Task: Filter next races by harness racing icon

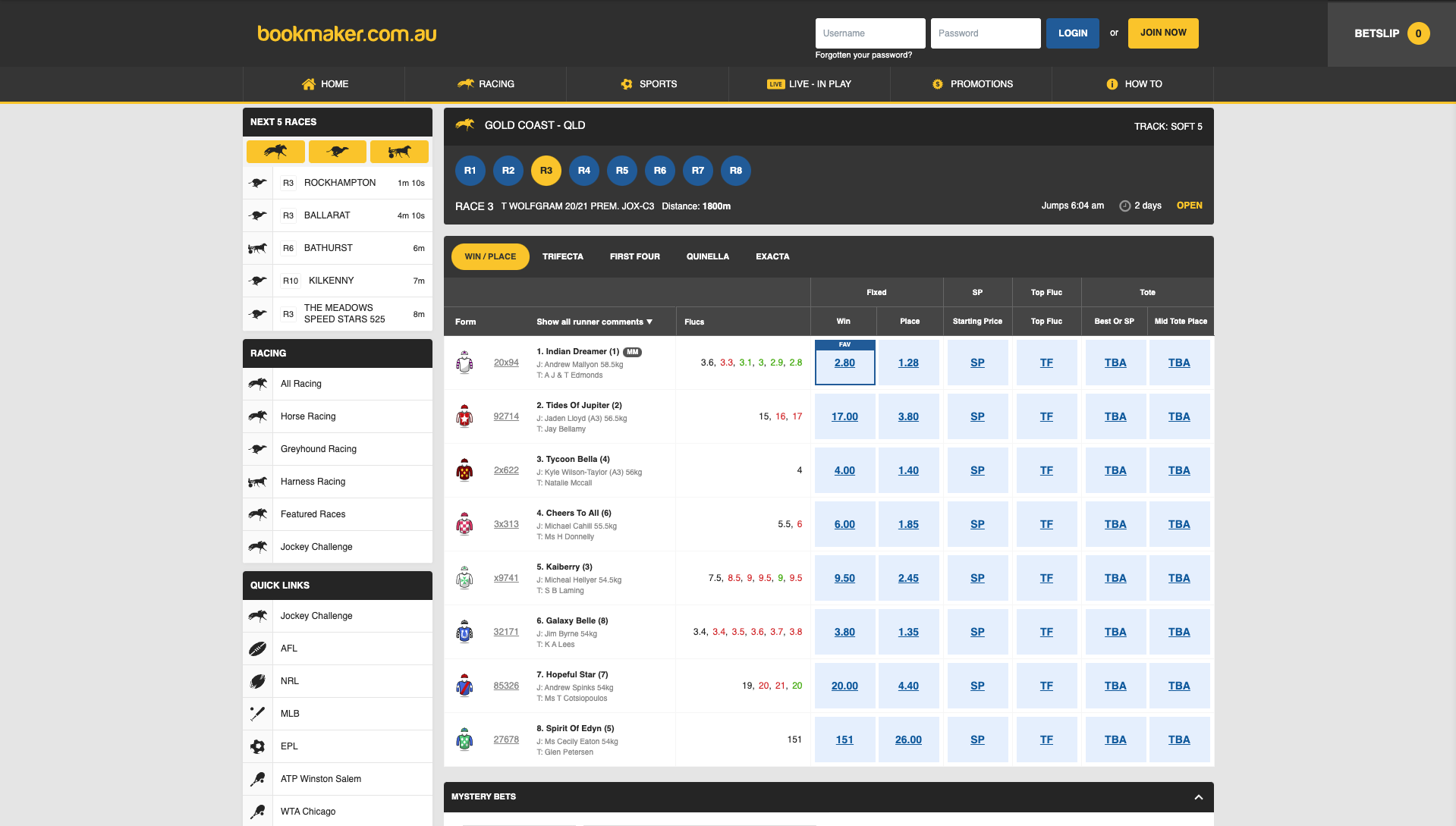Action: click(399, 152)
